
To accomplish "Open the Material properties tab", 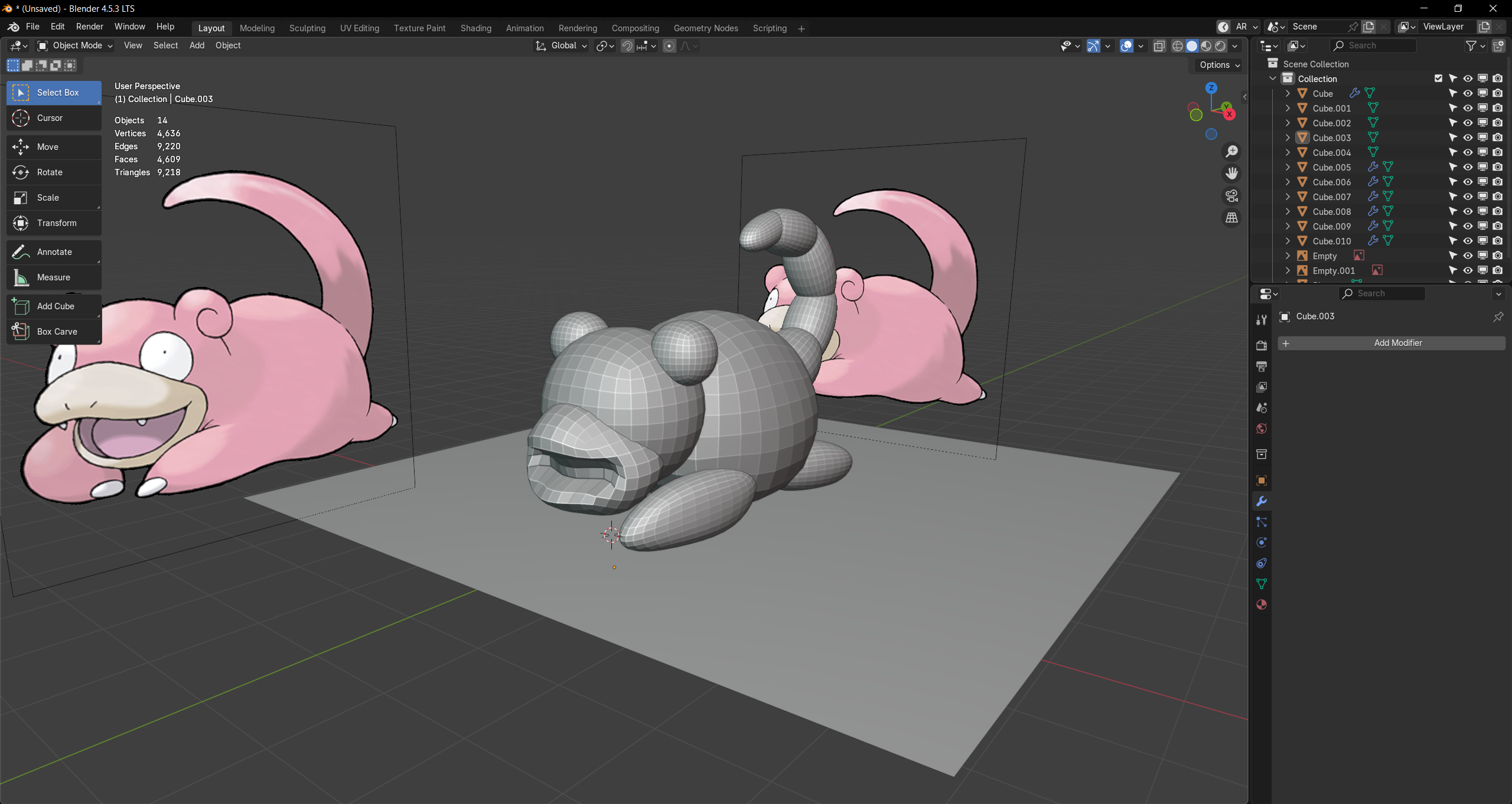I will (x=1262, y=604).
